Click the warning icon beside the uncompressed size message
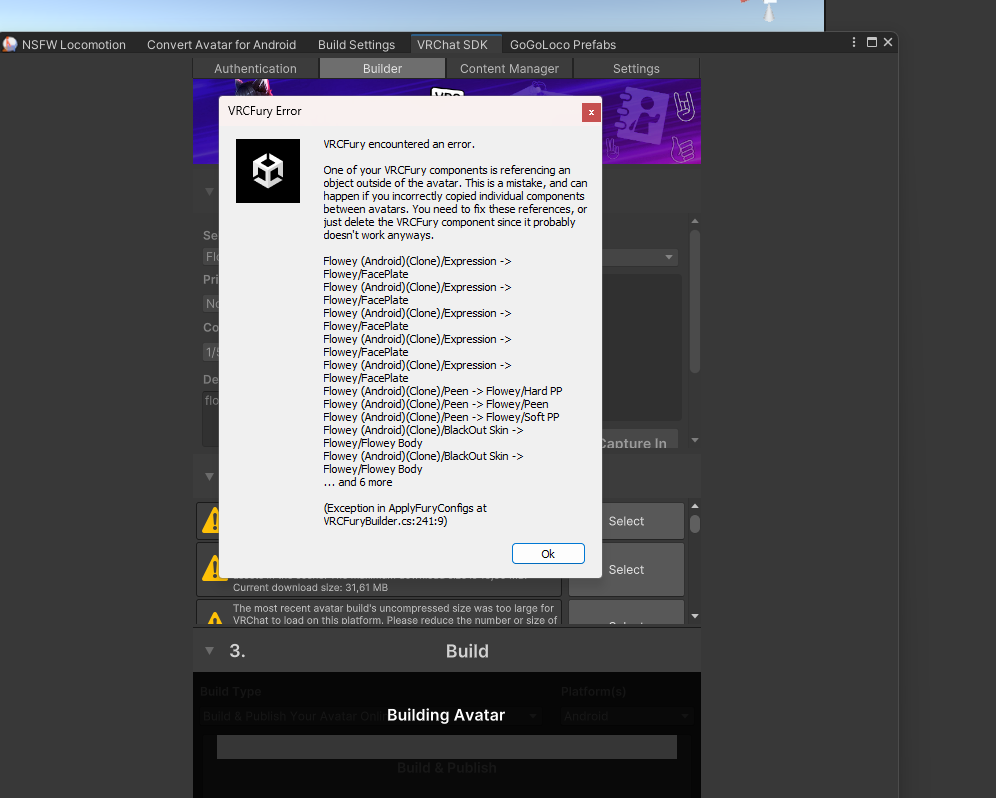This screenshot has height=798, width=996. pyautogui.click(x=215, y=618)
